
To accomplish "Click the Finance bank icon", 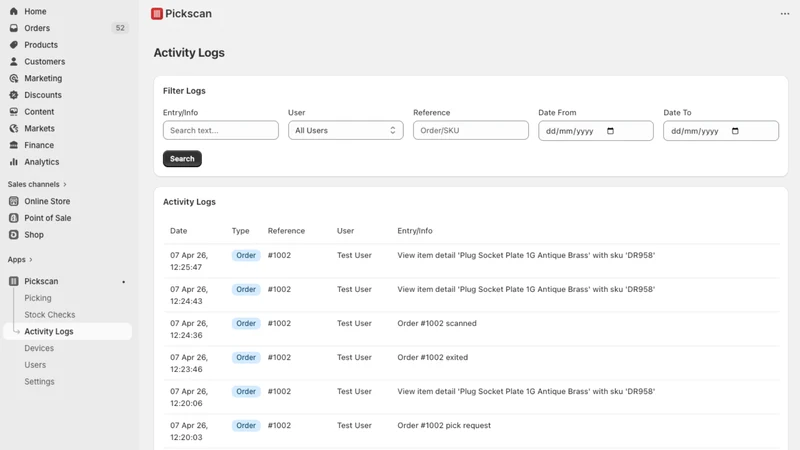I will 14,145.
